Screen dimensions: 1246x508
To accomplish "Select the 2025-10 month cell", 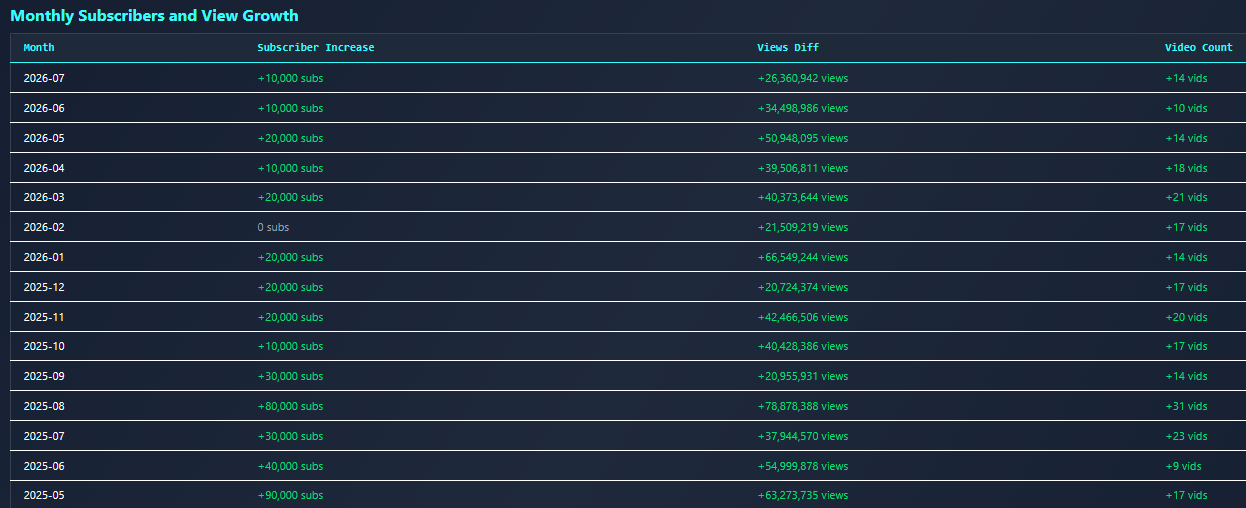I will coord(44,346).
